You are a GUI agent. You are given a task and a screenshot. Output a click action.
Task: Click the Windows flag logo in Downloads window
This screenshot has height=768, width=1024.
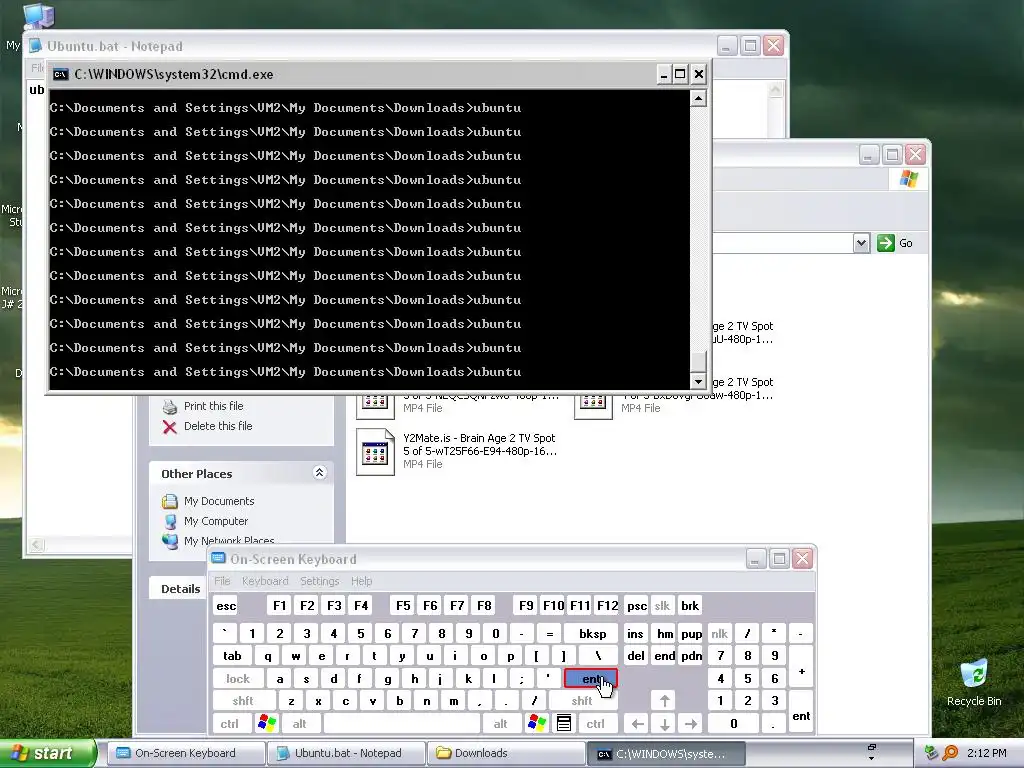[908, 179]
